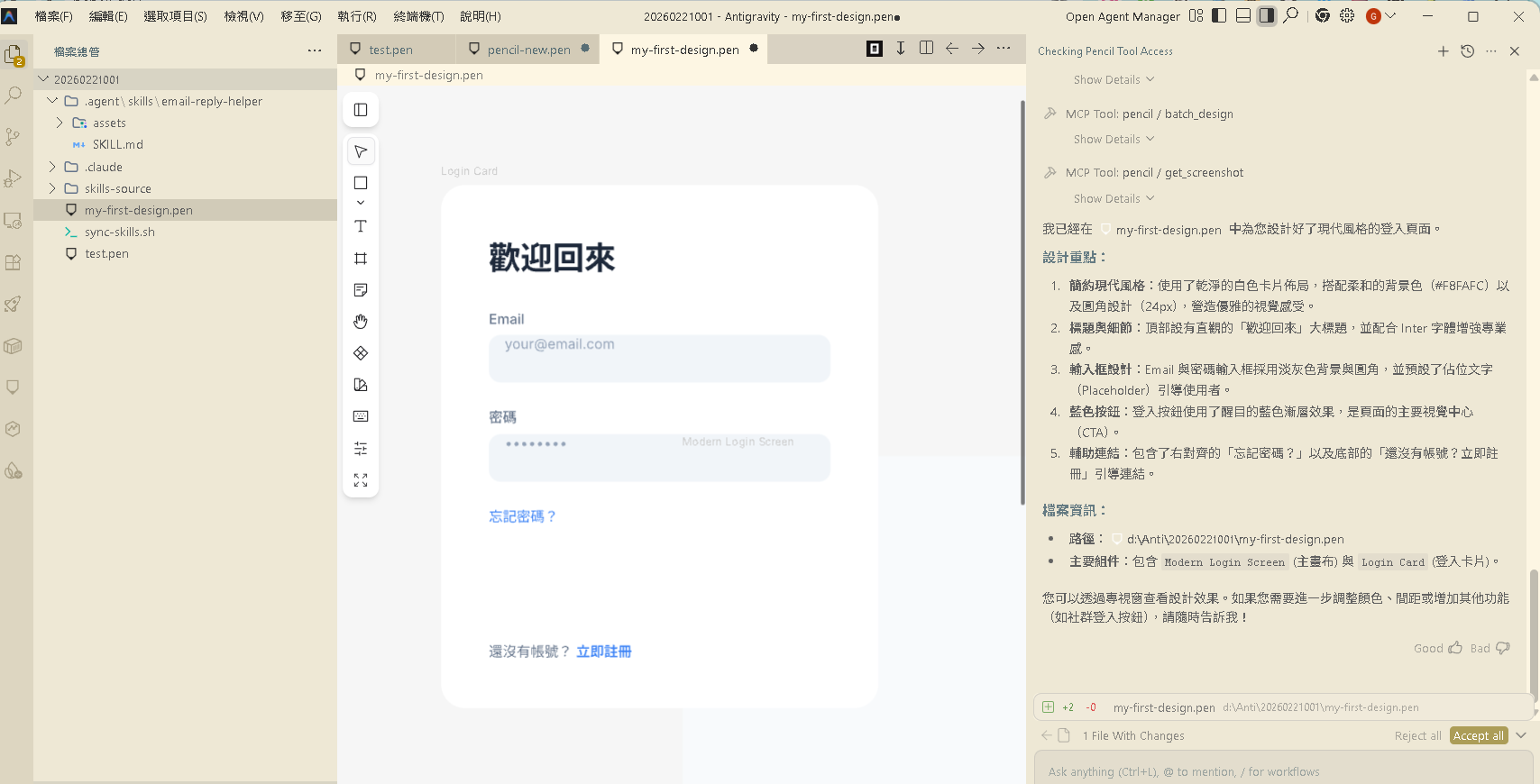The width and height of the screenshot is (1540, 784).
Task: Select the Rectangle shape tool
Action: (361, 183)
